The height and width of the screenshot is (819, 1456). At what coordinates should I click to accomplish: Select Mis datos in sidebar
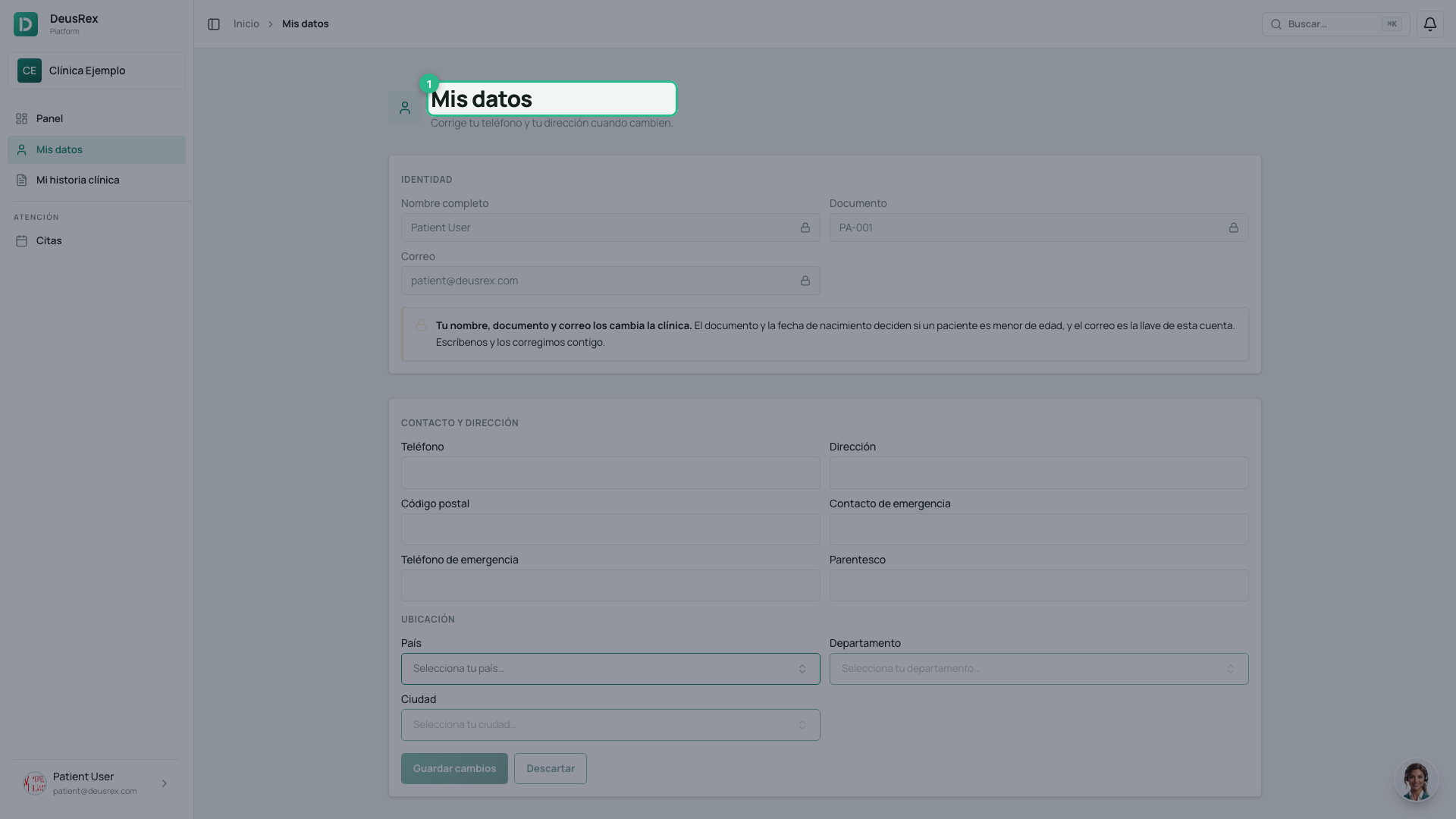(x=96, y=149)
